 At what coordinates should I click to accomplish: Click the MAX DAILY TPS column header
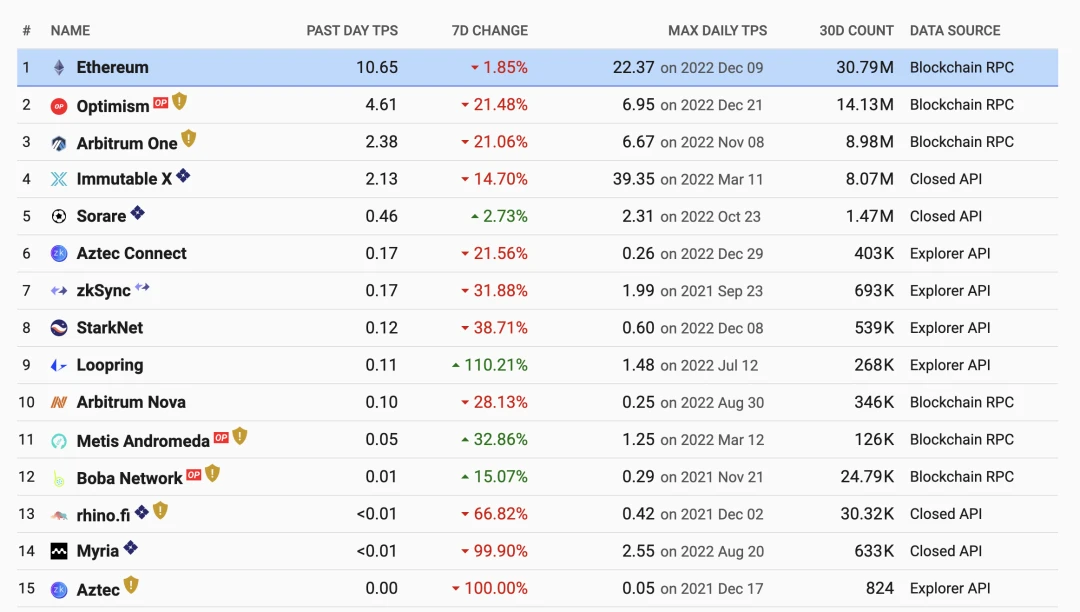[717, 30]
